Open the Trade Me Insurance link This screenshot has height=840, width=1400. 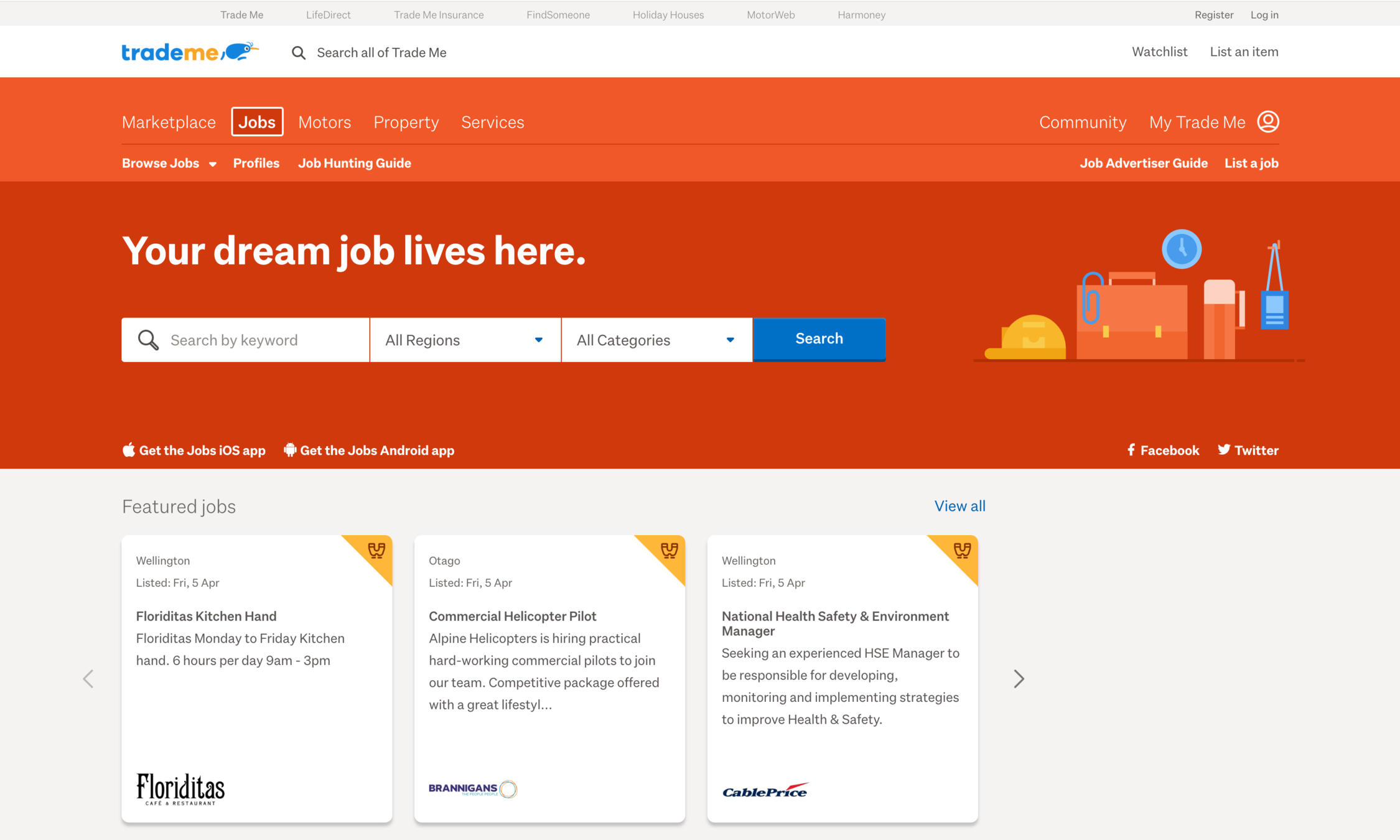coord(439,14)
